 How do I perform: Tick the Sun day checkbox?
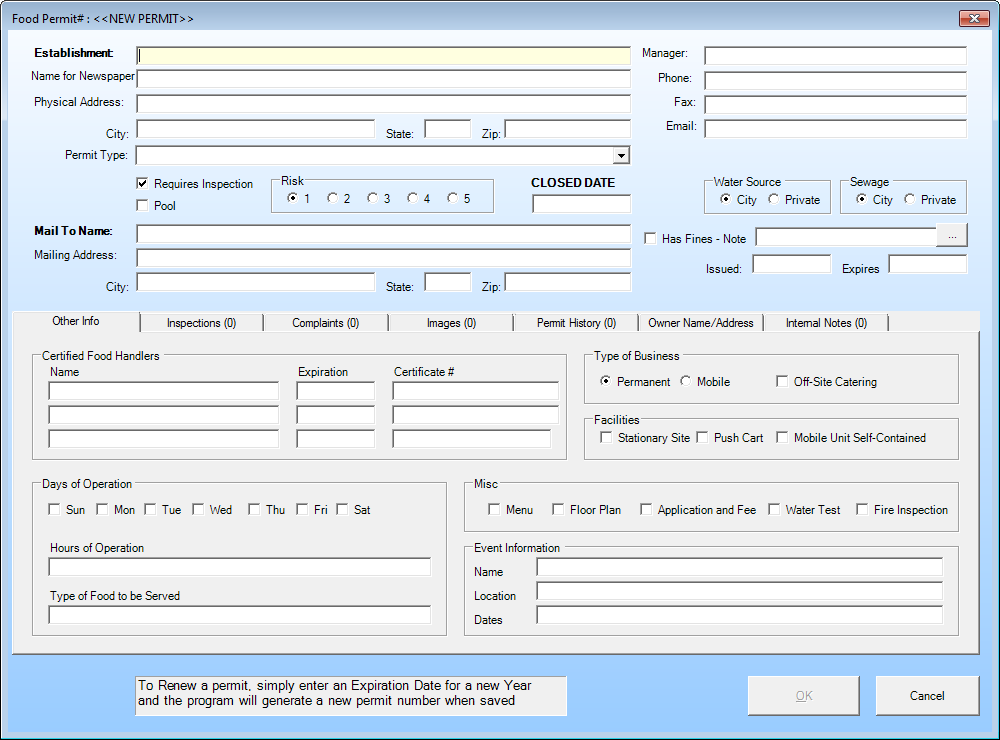point(54,509)
